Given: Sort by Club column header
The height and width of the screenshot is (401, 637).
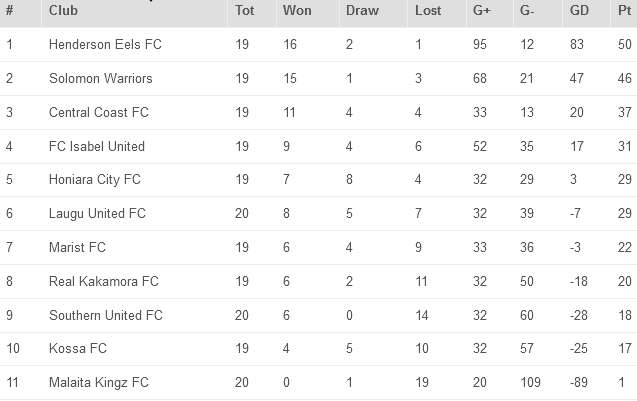Looking at the screenshot, I should click(x=63, y=12).
